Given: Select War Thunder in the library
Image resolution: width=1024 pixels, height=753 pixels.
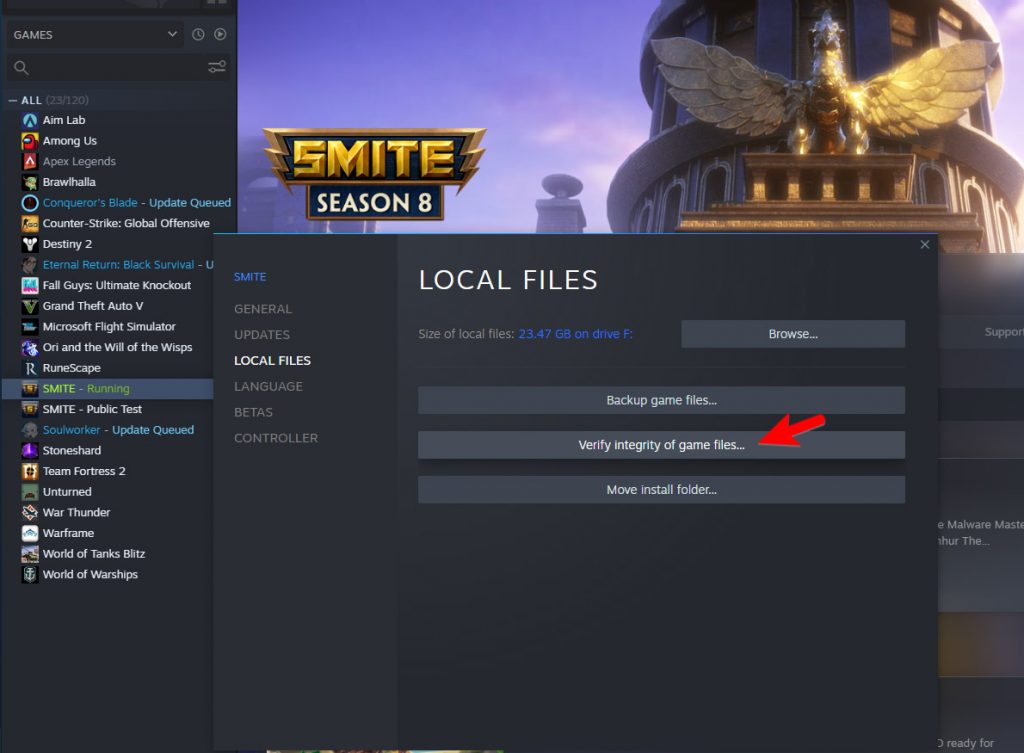Looking at the screenshot, I should click(x=76, y=513).
